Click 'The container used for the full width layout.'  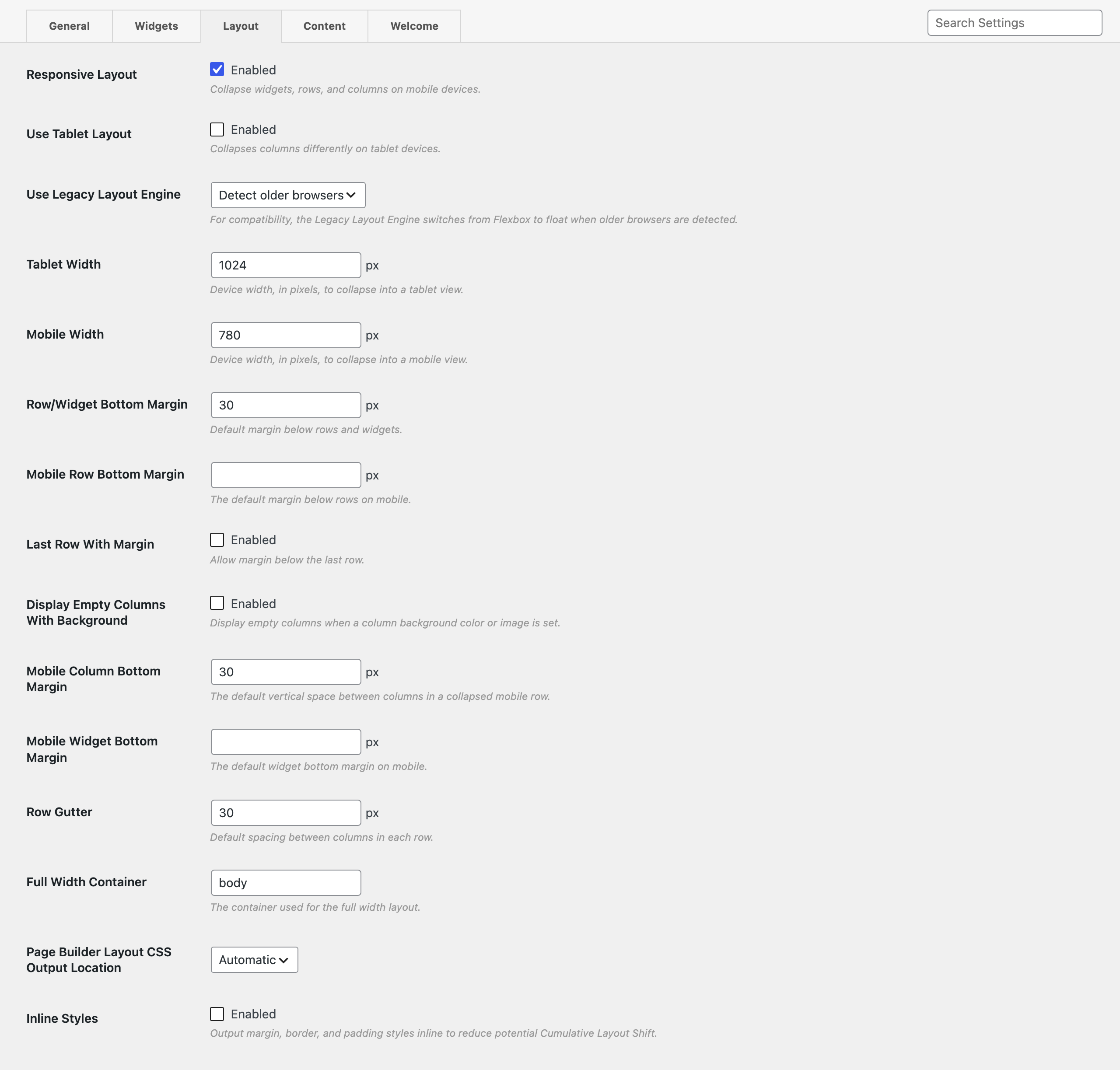tap(315, 907)
